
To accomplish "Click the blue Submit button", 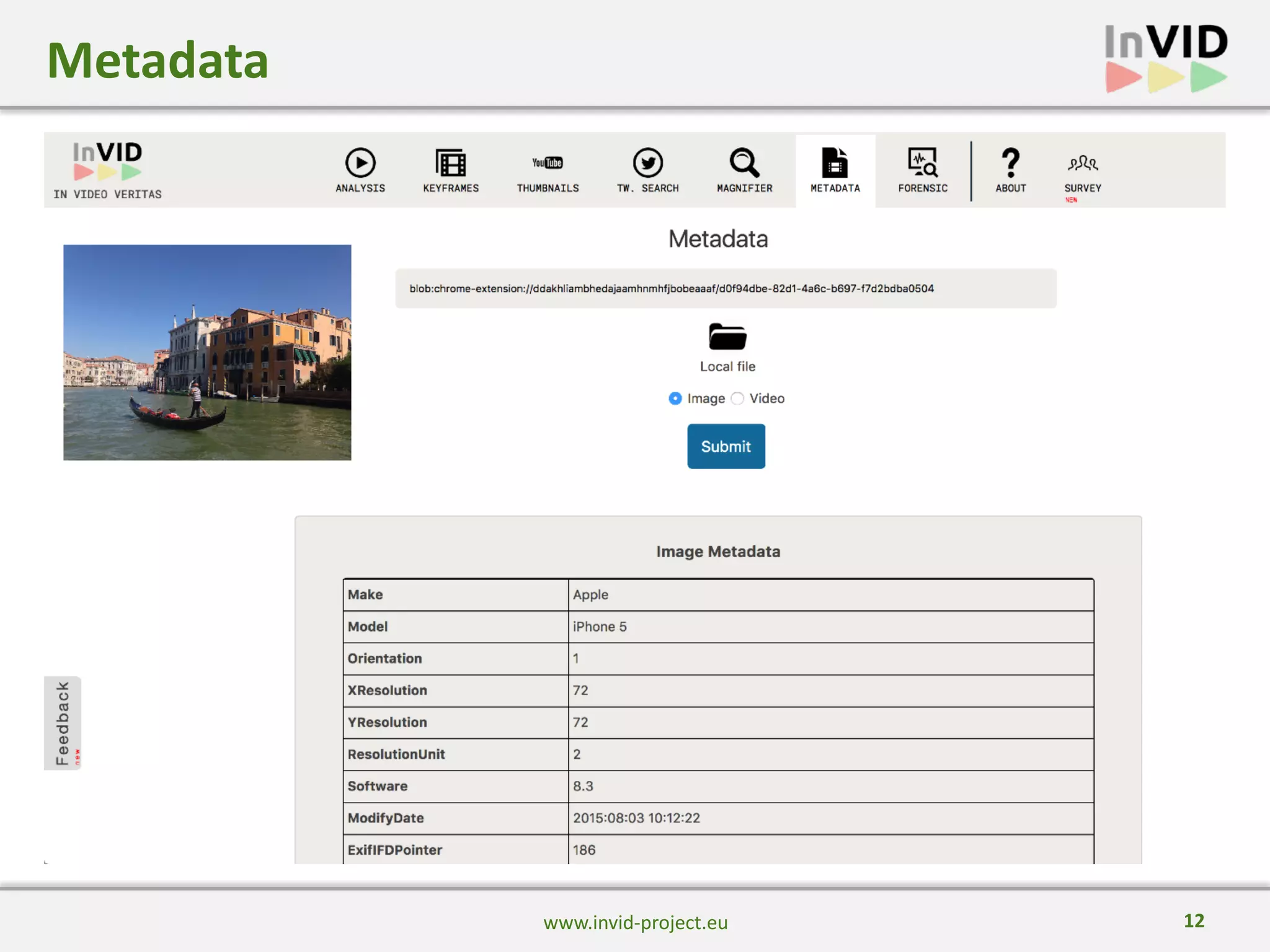I will pyautogui.click(x=726, y=446).
